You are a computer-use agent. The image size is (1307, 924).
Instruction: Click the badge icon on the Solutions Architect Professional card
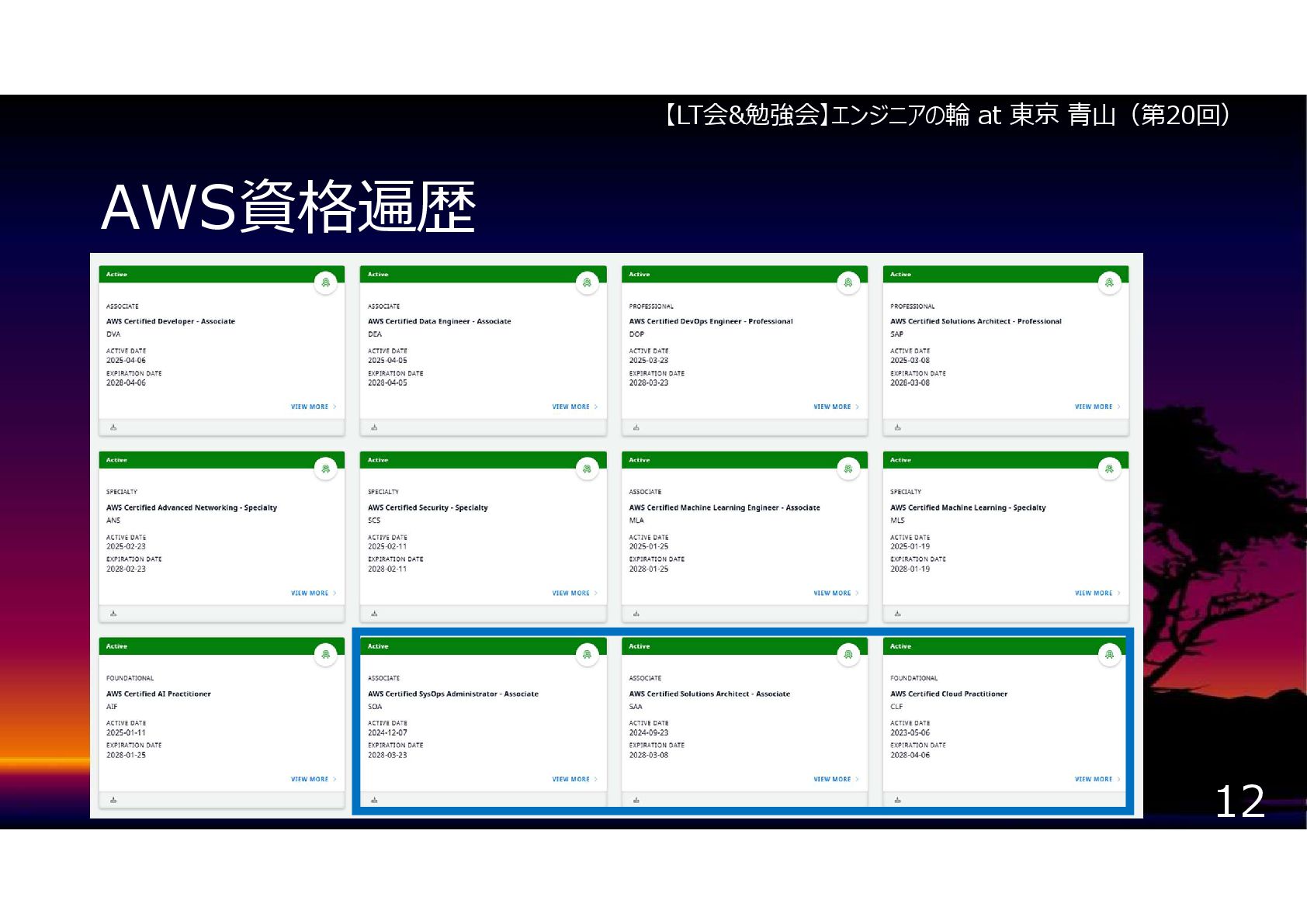1110,282
